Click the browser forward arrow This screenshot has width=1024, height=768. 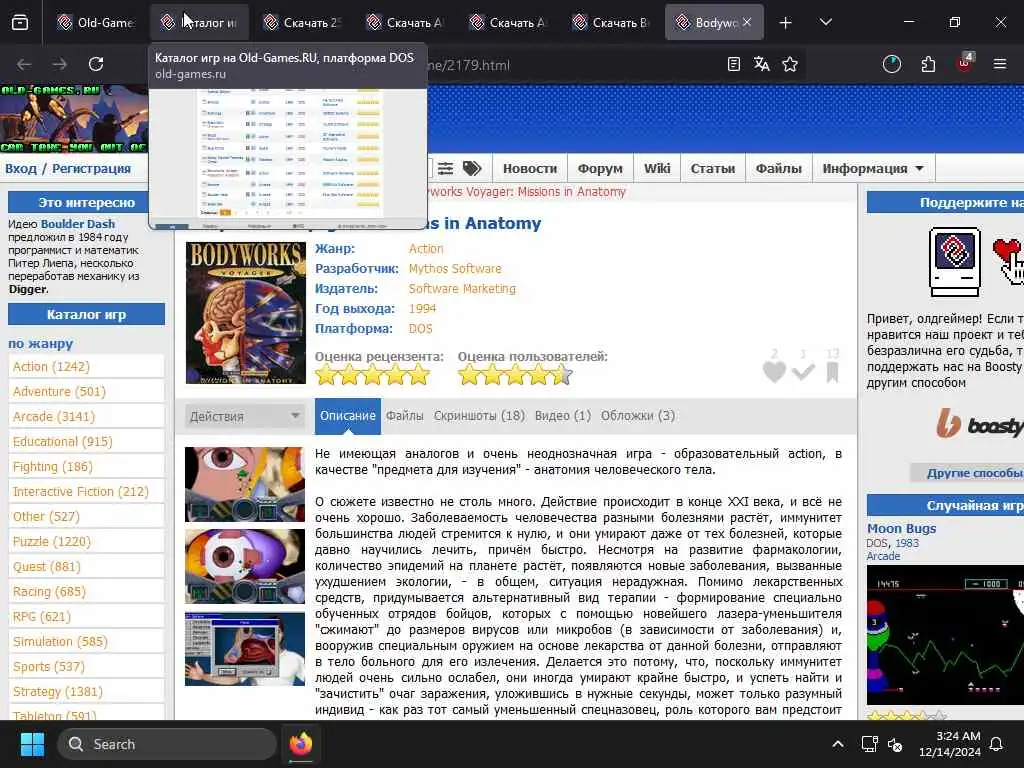click(59, 64)
